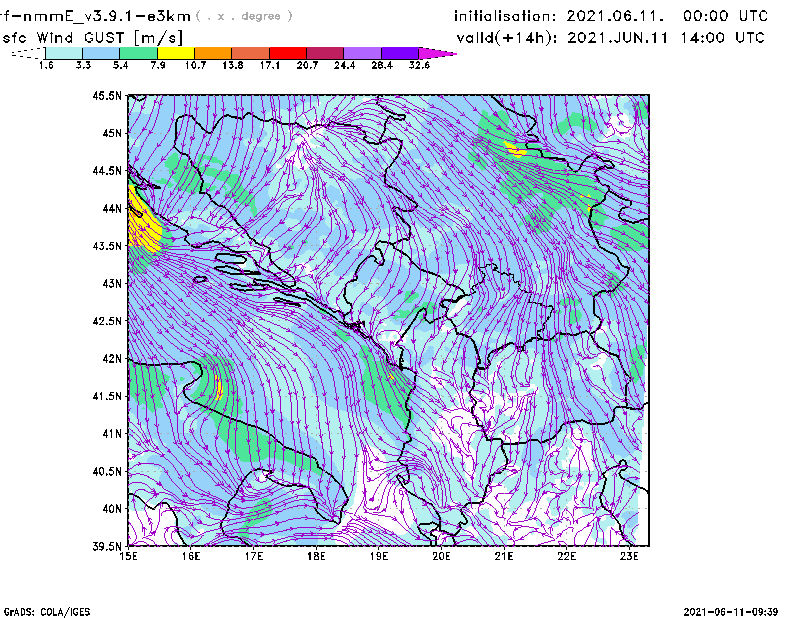Click the '22E' longitude label
Viewport: 800px width, 618px height.
tap(566, 556)
